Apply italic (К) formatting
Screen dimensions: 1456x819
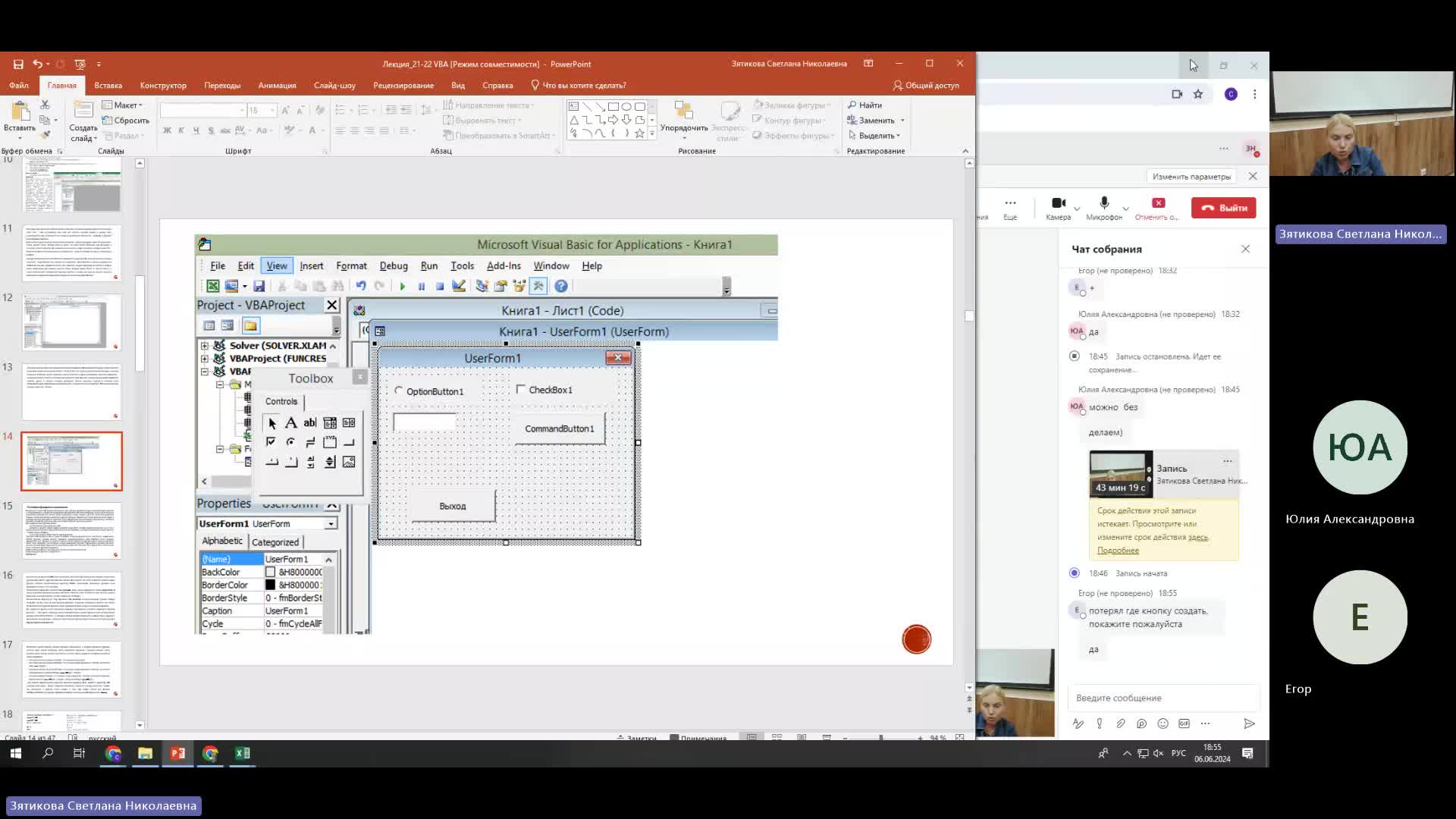[181, 130]
